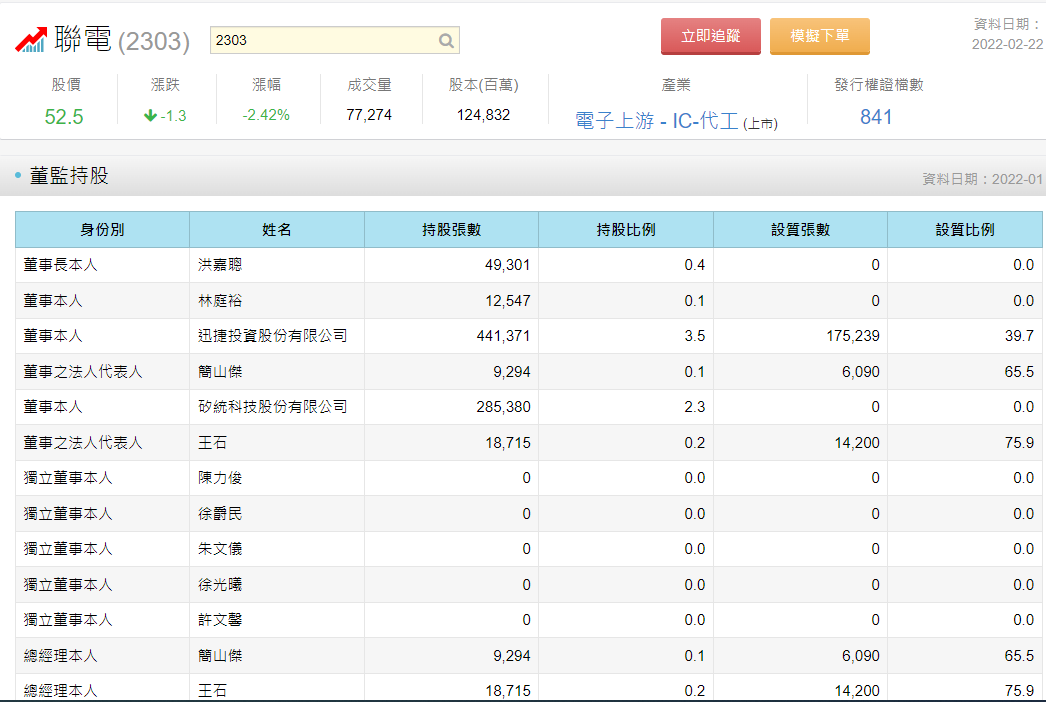The image size is (1046, 702).
Task: Click the pledge ratio value 39.7
Action: tap(1019, 336)
